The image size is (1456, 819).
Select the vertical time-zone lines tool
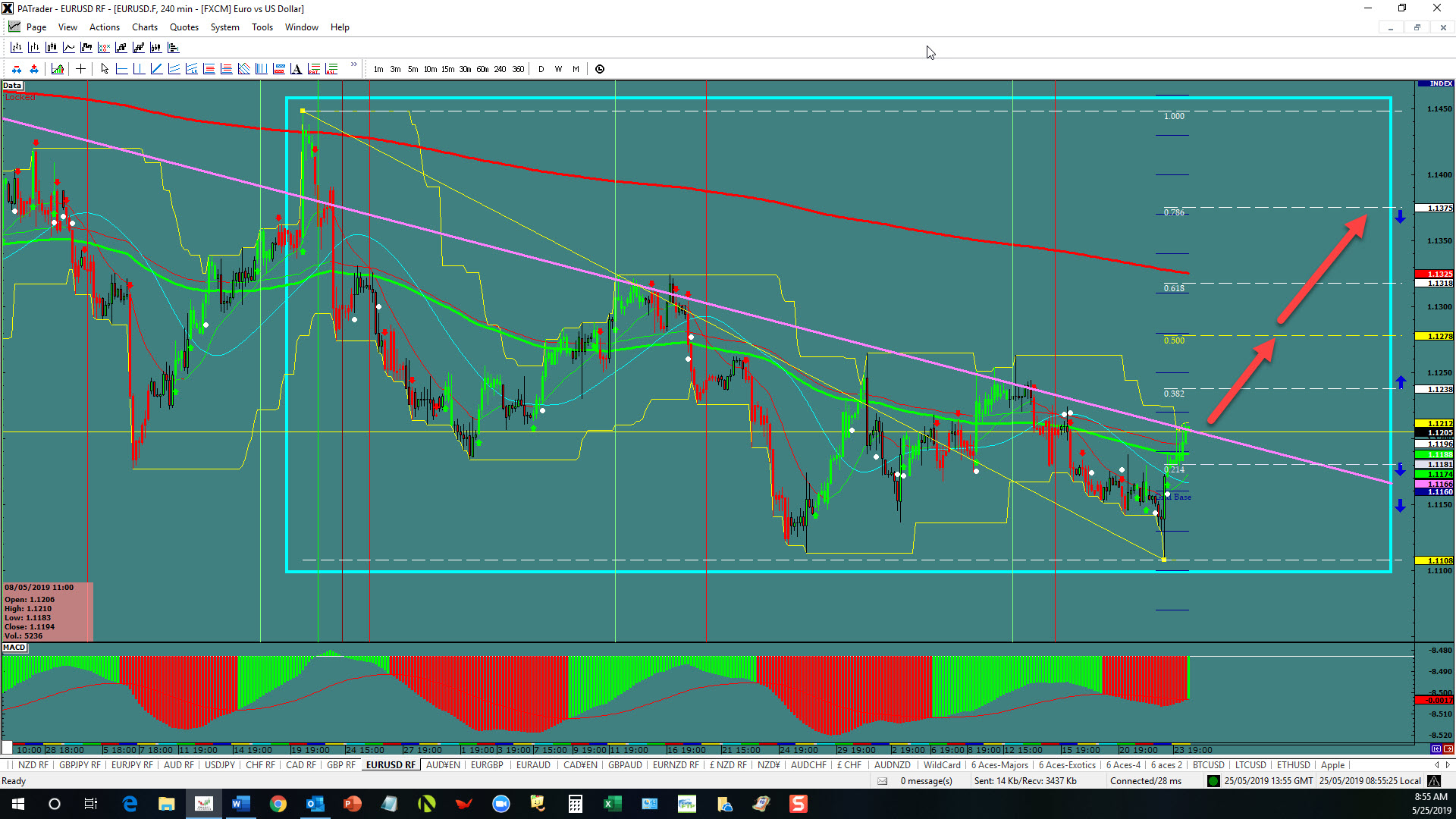pos(261,69)
